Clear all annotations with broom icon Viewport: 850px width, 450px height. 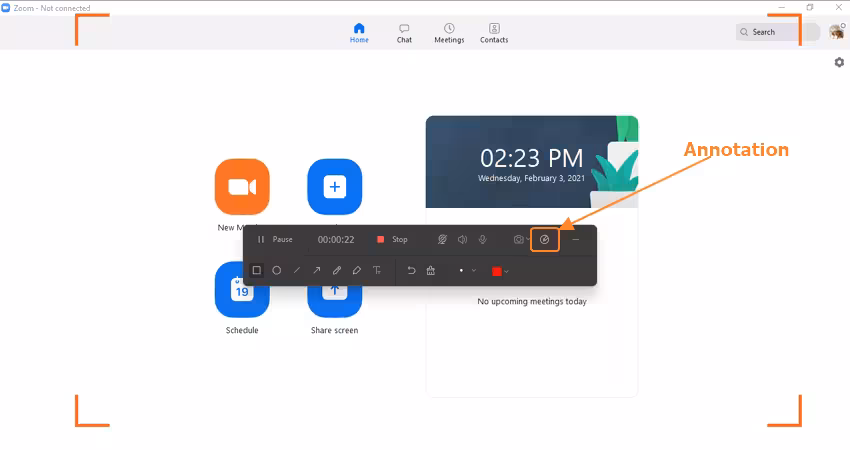coord(431,270)
